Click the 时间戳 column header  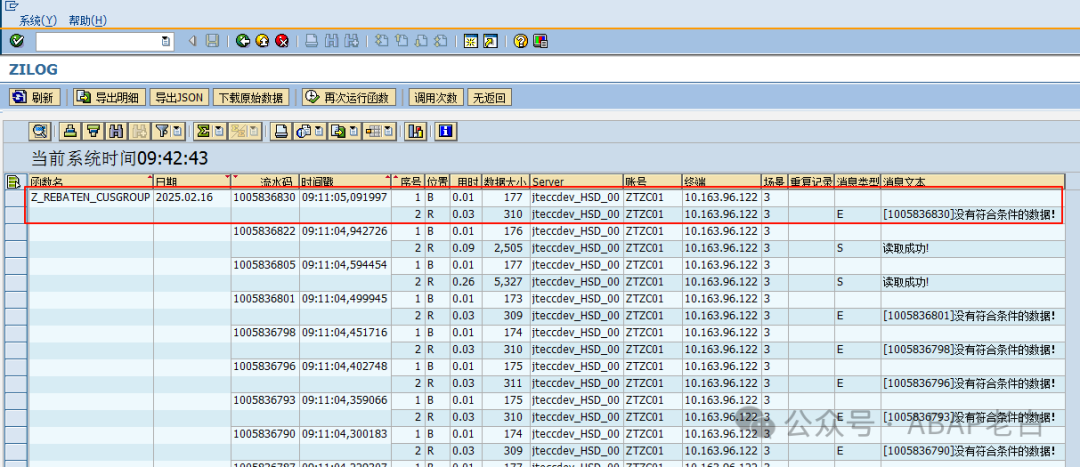point(345,182)
